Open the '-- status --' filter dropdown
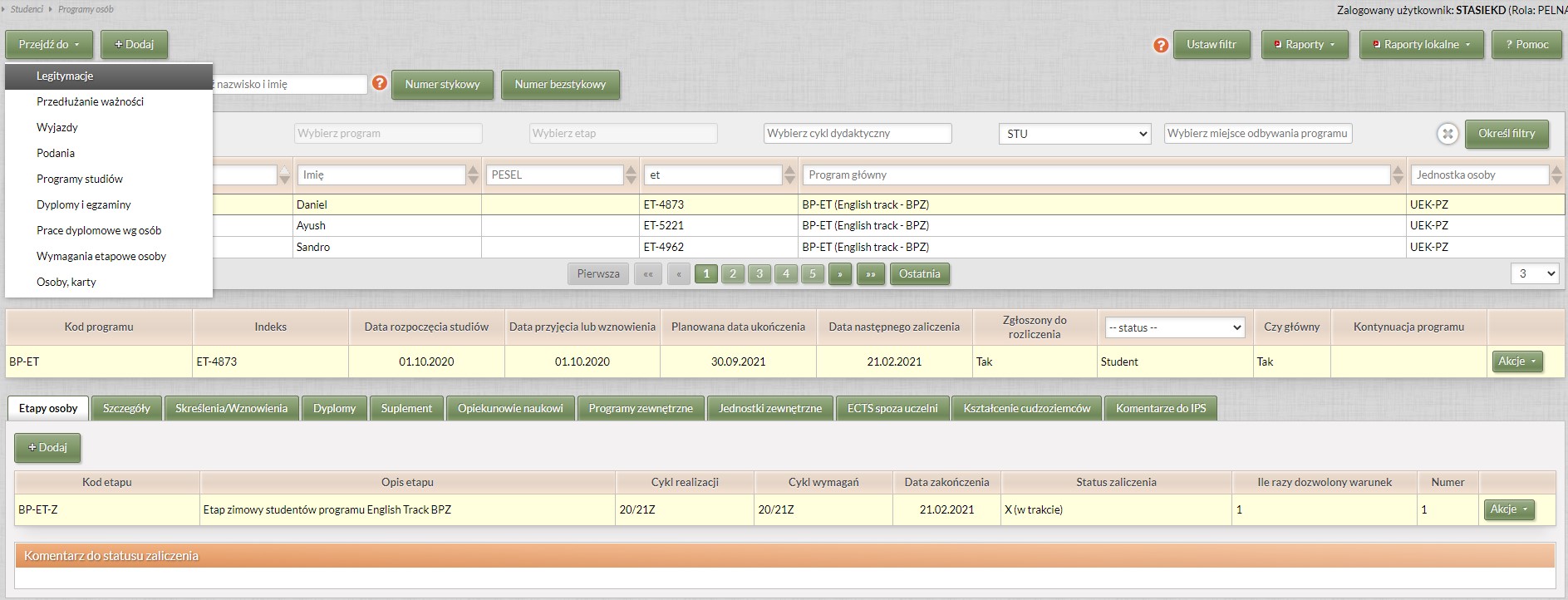The width and height of the screenshot is (1568, 600). point(1175,327)
